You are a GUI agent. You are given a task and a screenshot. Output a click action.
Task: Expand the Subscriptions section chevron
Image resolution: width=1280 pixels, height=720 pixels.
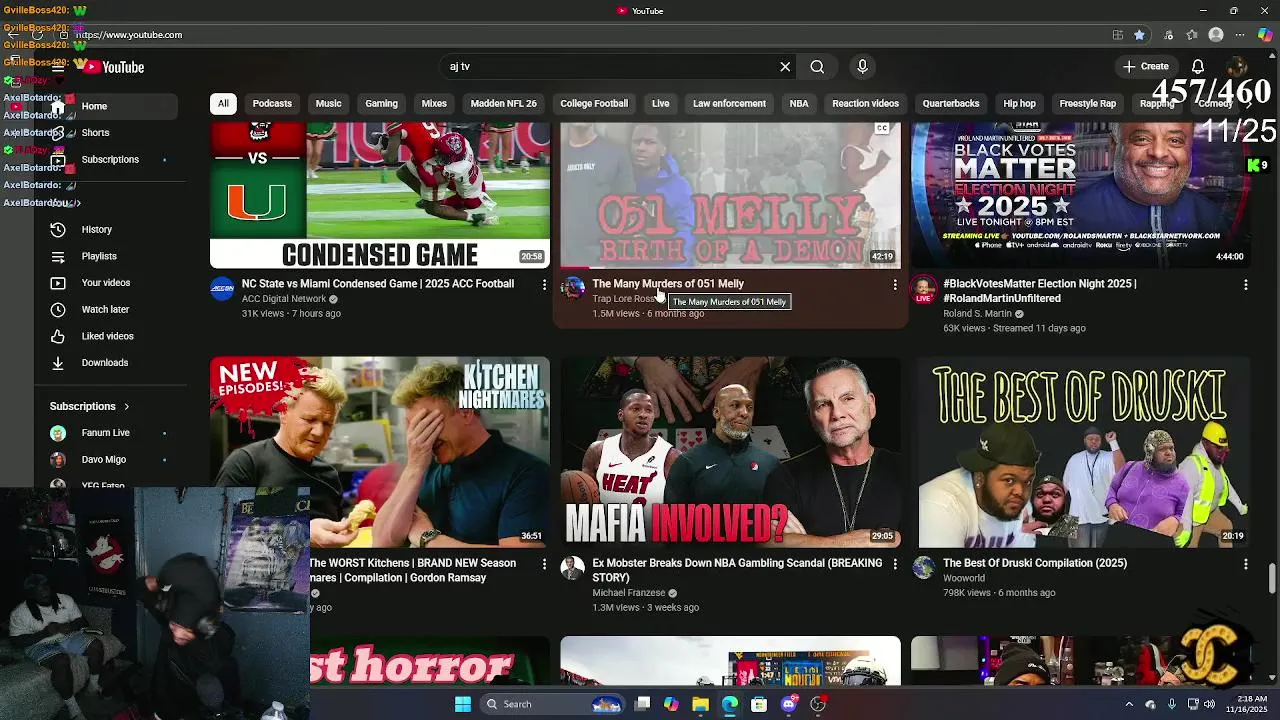click(x=126, y=407)
